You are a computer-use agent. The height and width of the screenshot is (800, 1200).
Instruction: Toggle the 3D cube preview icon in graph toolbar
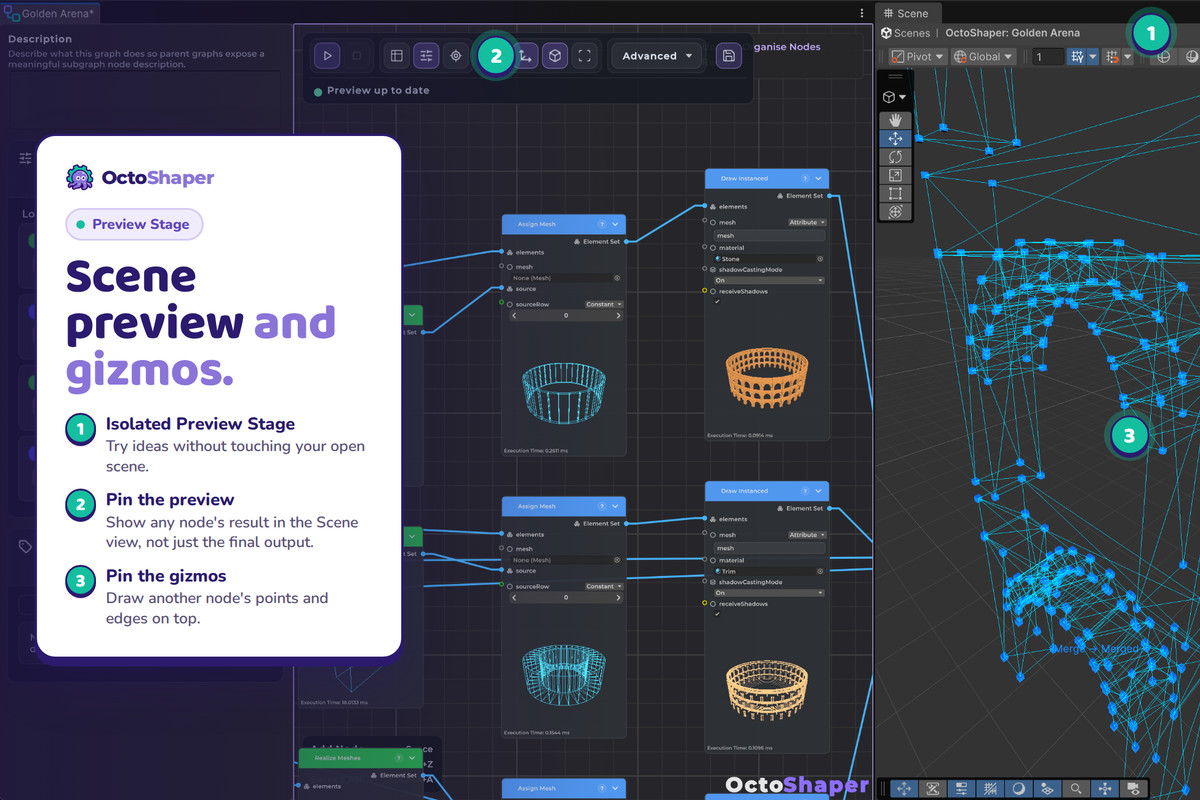(554, 56)
